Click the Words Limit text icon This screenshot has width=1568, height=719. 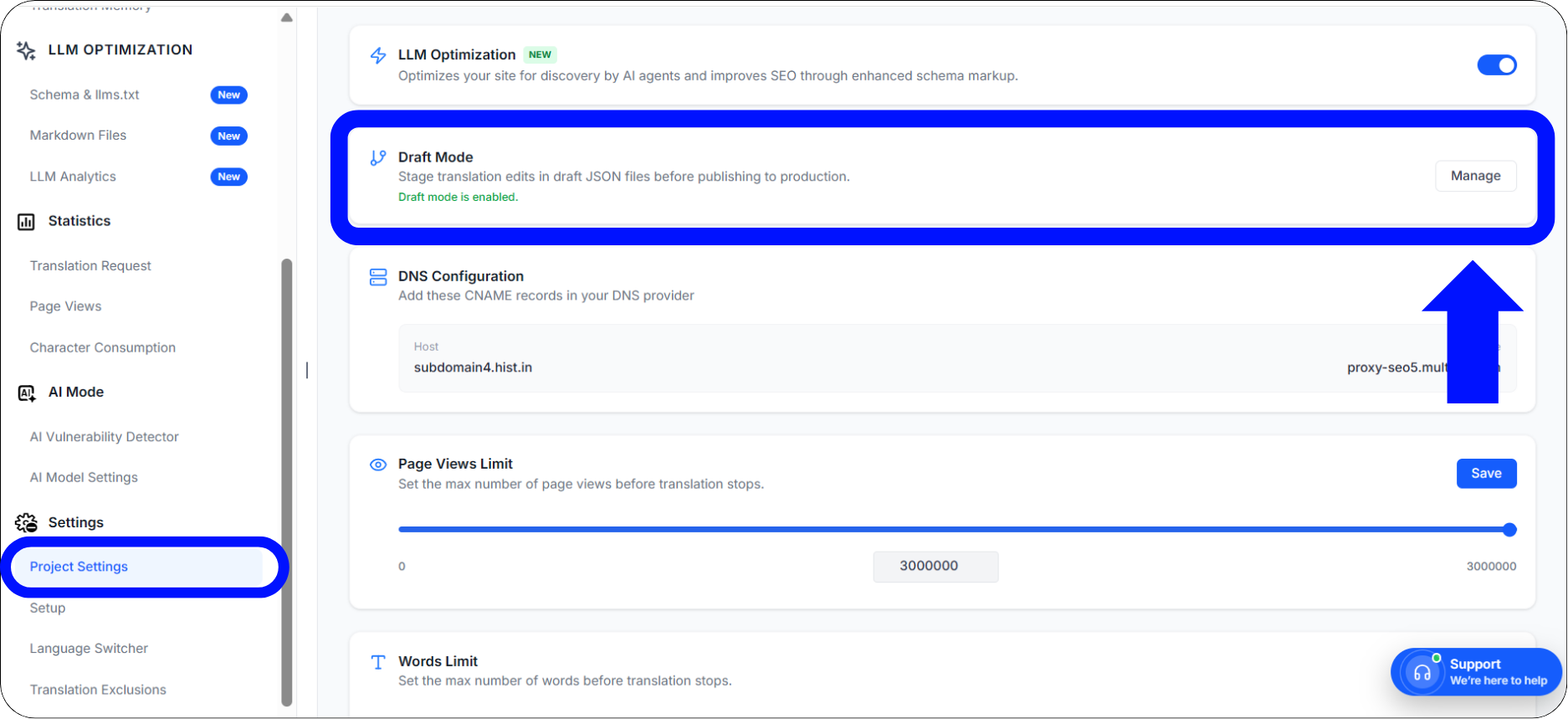[x=378, y=662]
